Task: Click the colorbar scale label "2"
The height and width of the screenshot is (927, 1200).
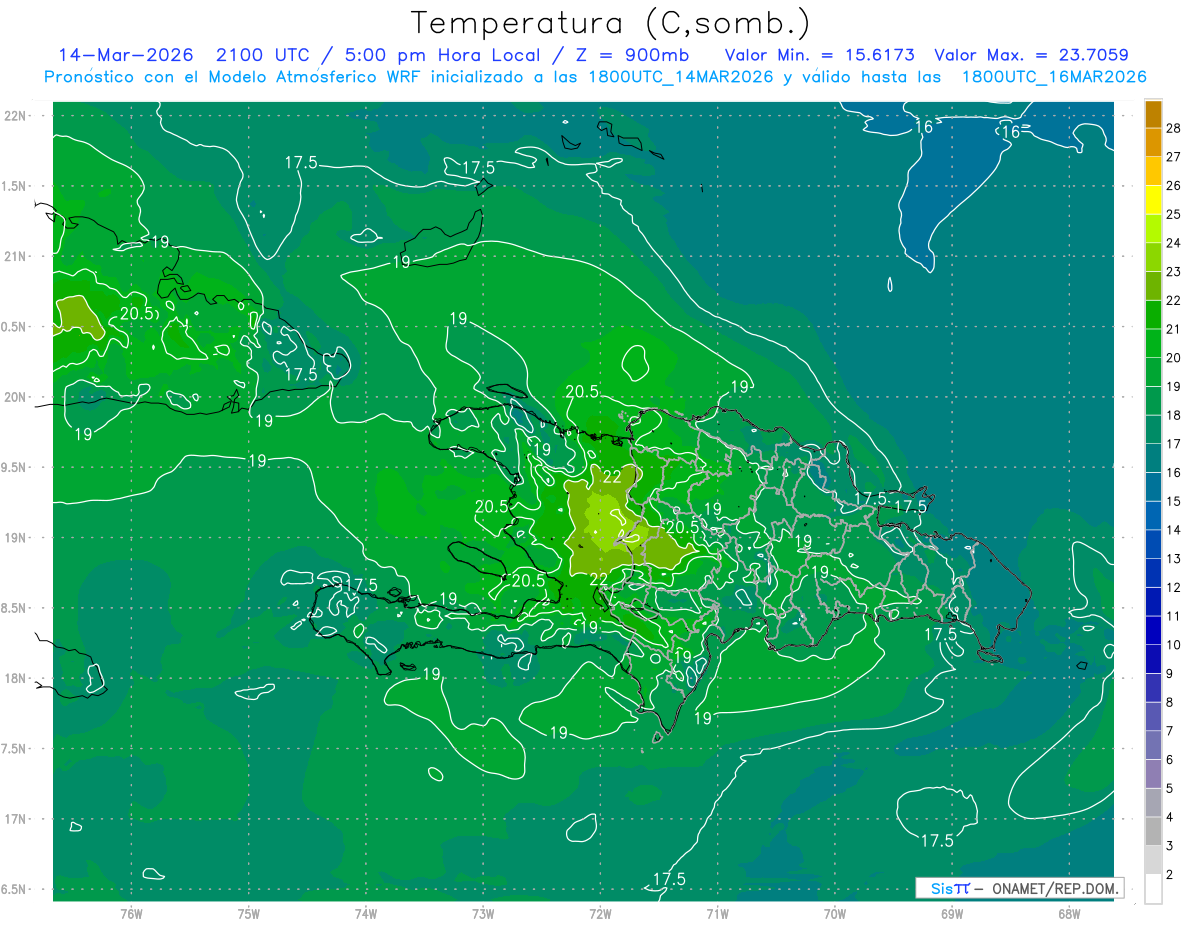Action: (x=1170, y=875)
